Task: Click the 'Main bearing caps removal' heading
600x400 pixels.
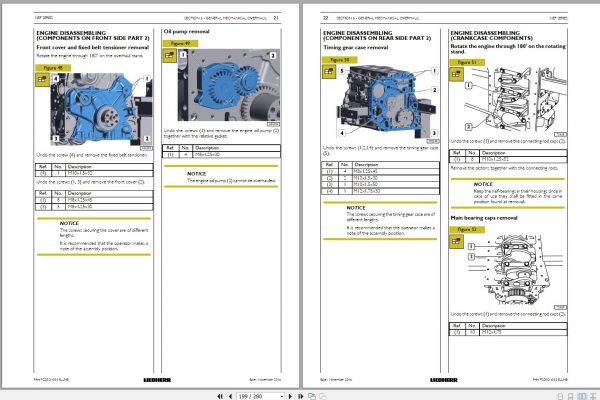Action: pyautogui.click(x=484, y=218)
